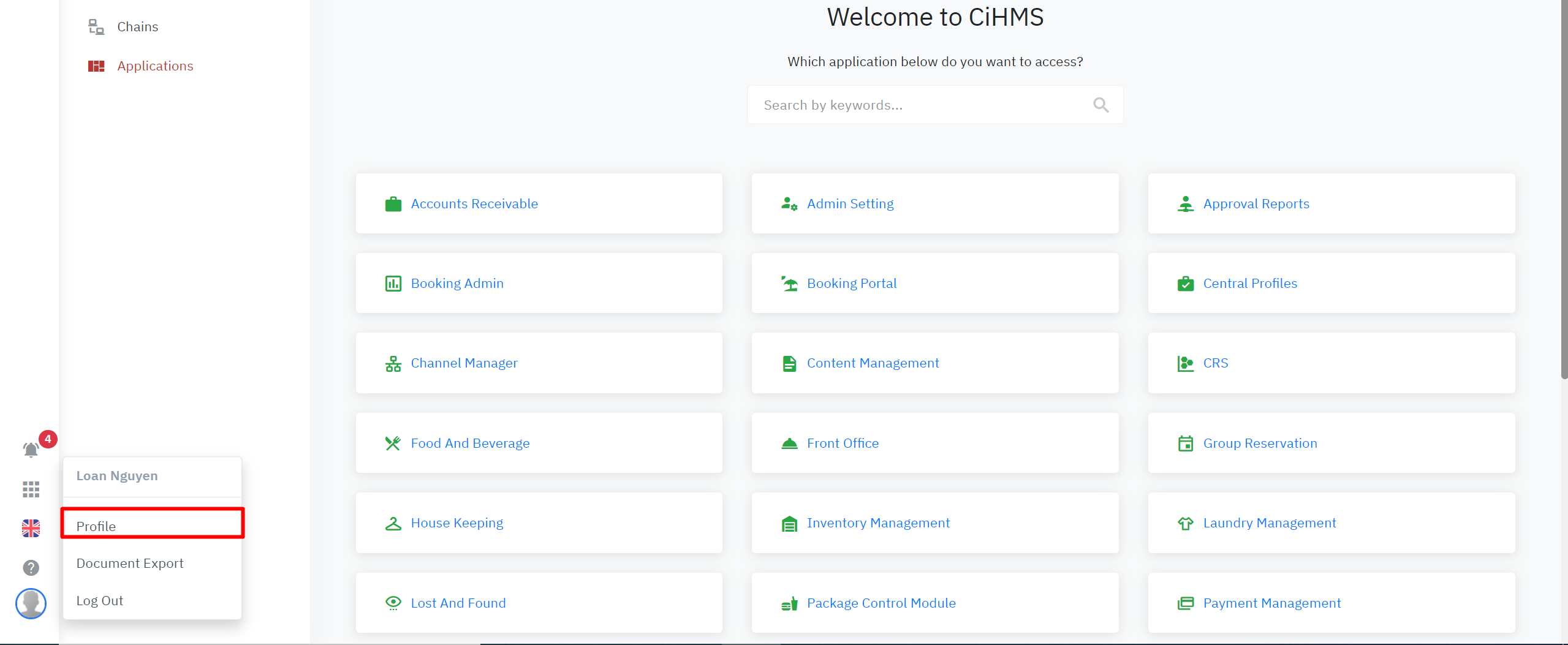Click the Loan Nguyen user name
The width and height of the screenshot is (1568, 645).
click(117, 476)
